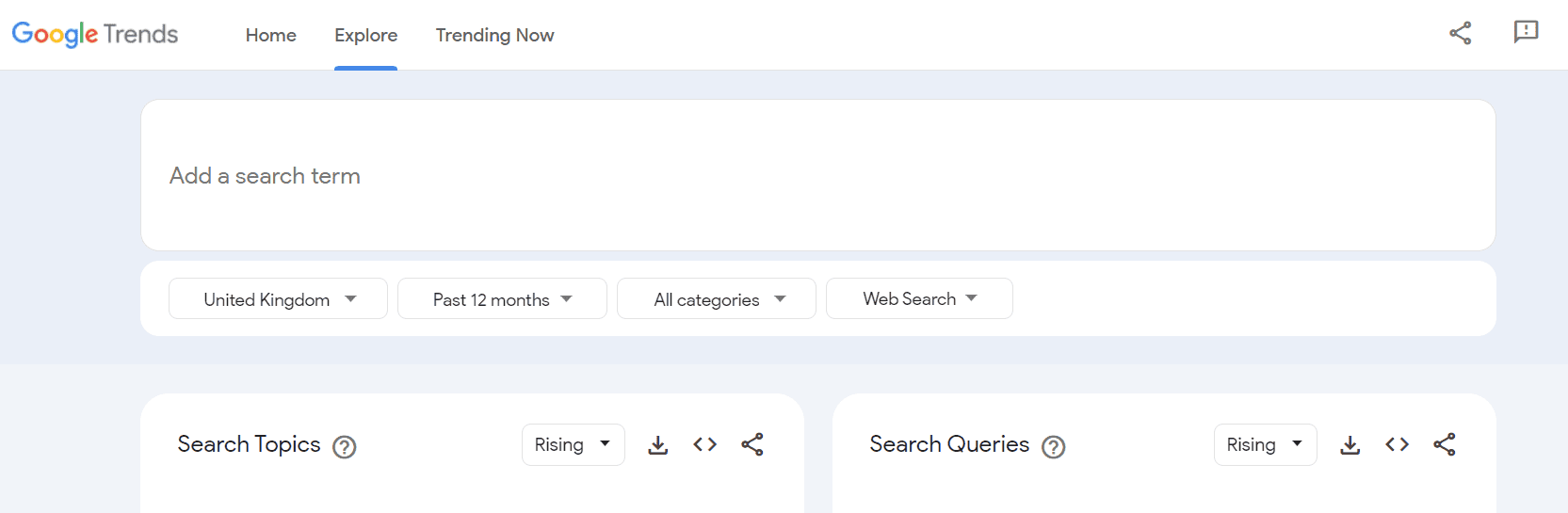Share the Search Topics card
The image size is (1568, 513).
pos(752,444)
